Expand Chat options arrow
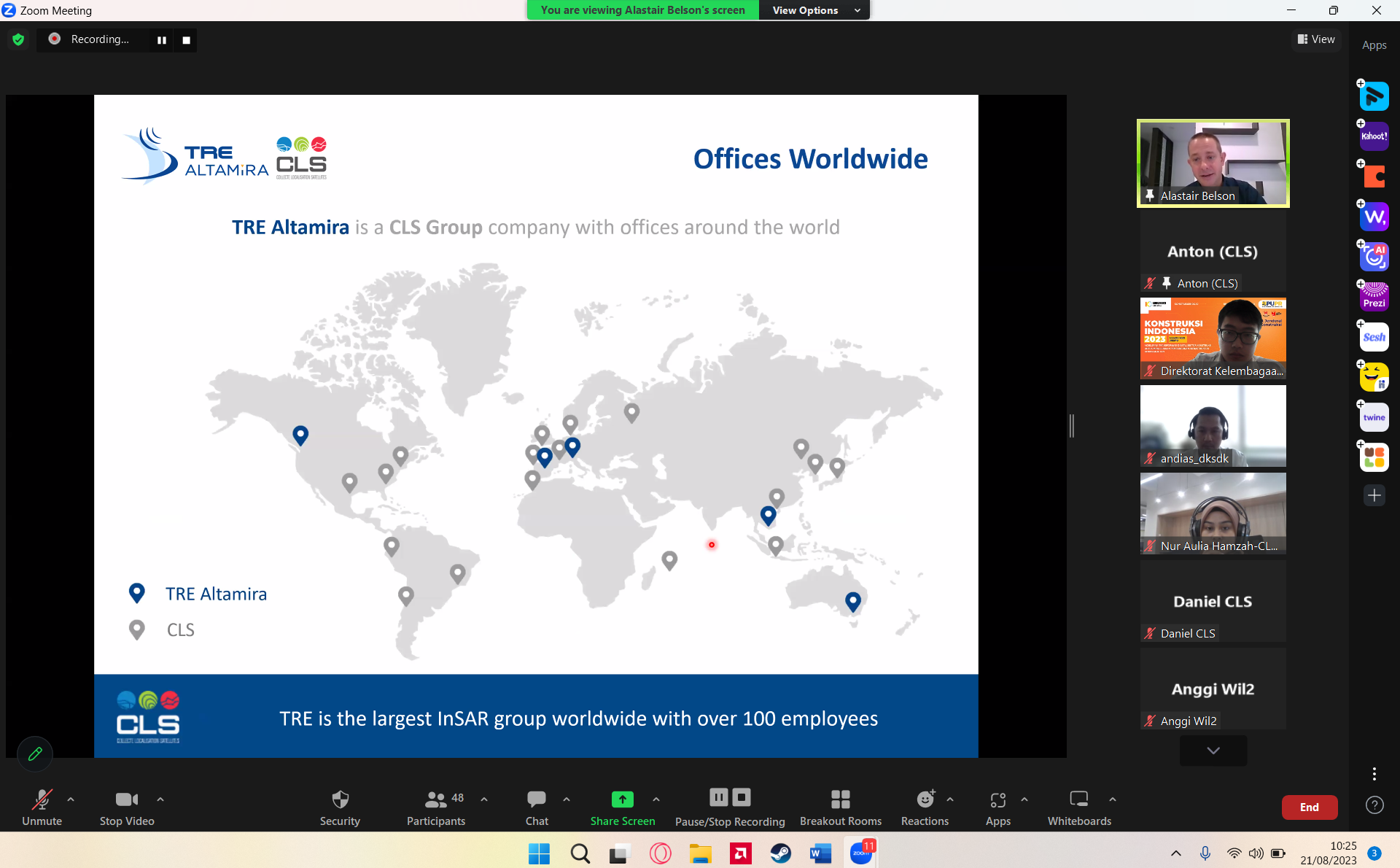This screenshot has width=1400, height=868. 567,799
